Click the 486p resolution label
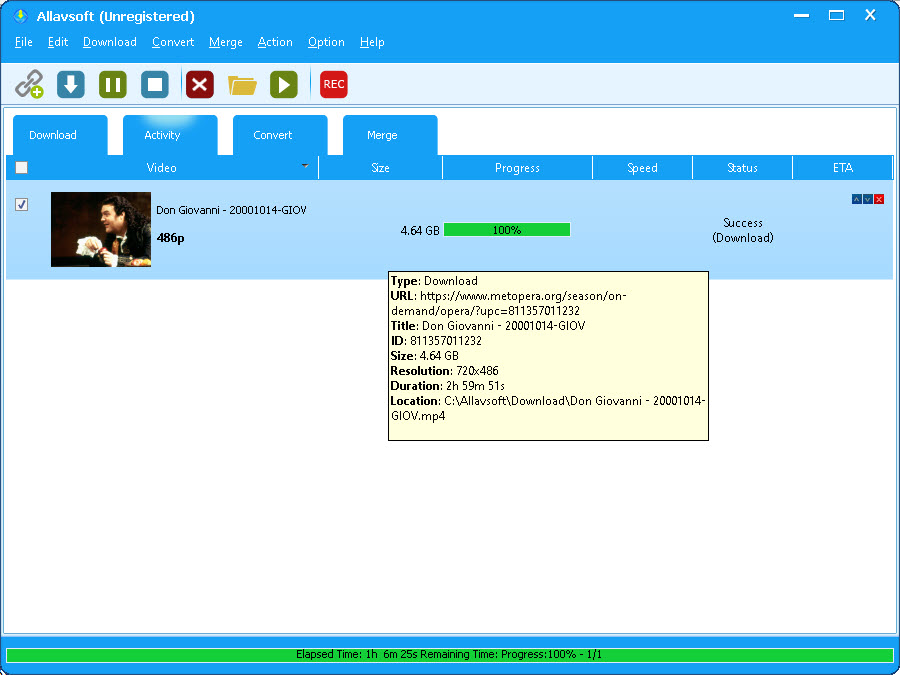900x675 pixels. [170, 238]
